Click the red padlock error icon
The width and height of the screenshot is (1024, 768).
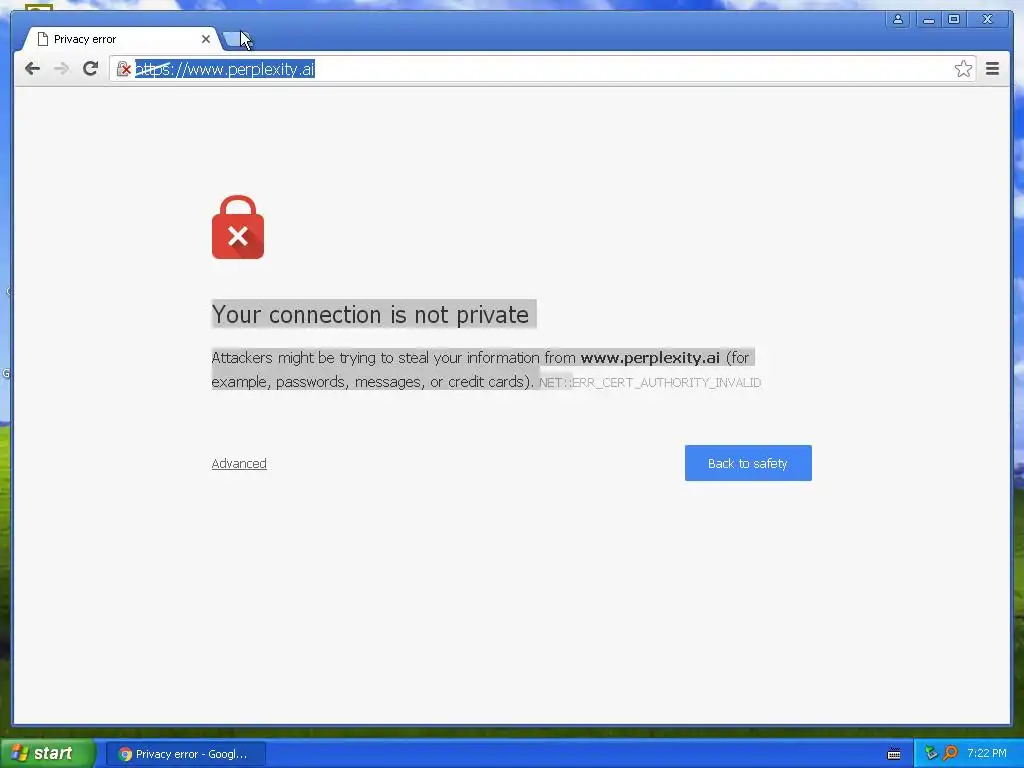[238, 227]
